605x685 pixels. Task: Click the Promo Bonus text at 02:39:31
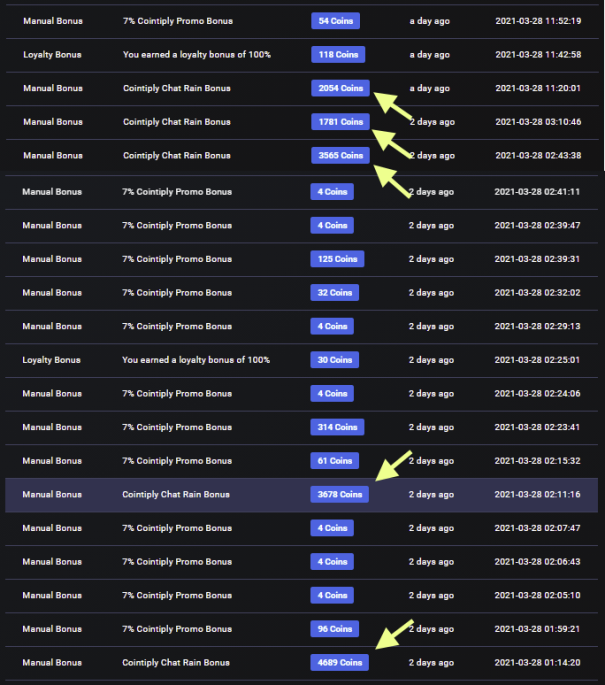click(177, 259)
